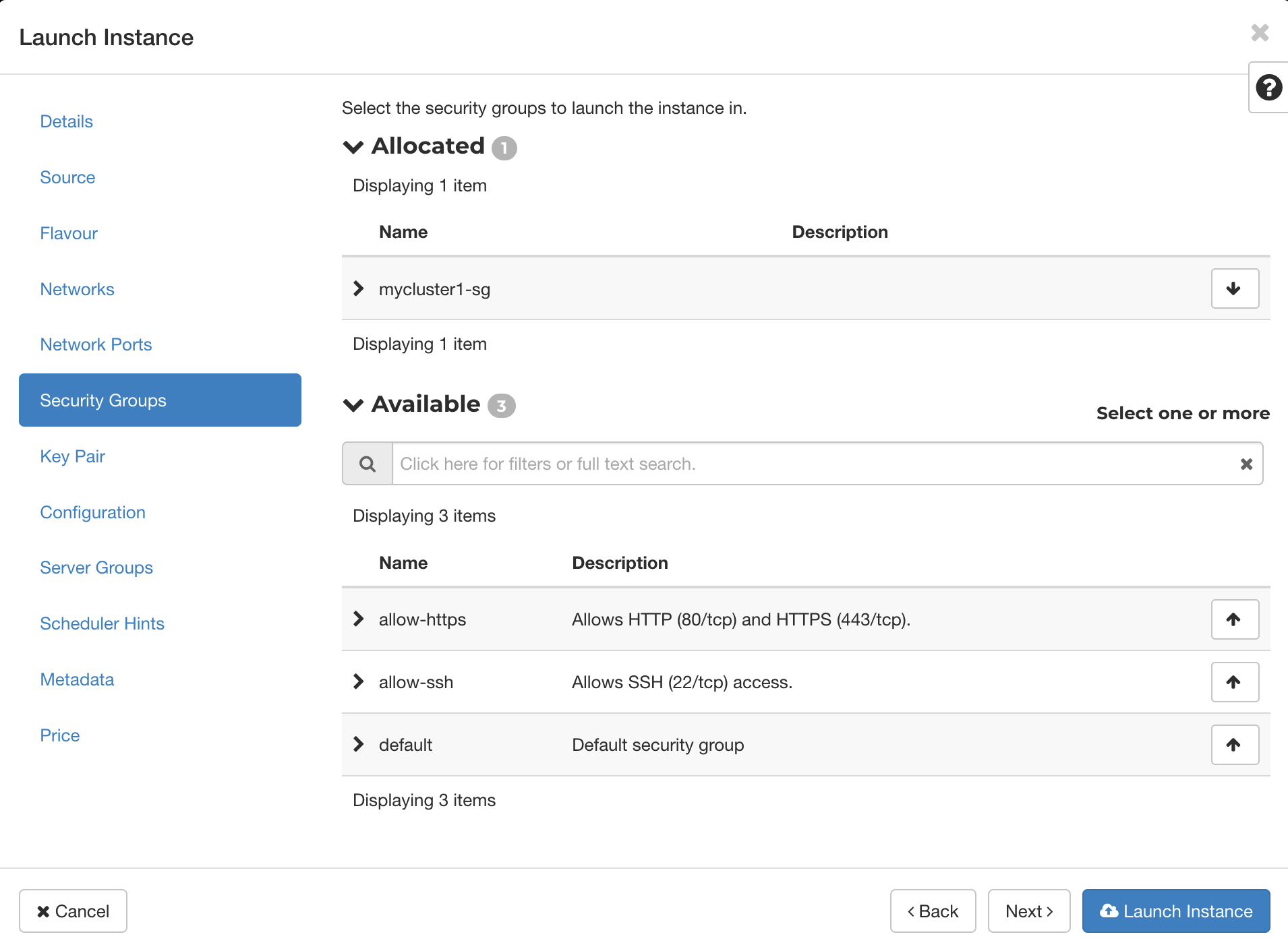1288x949 pixels.
Task: Add the default group via up arrow
Action: point(1235,744)
